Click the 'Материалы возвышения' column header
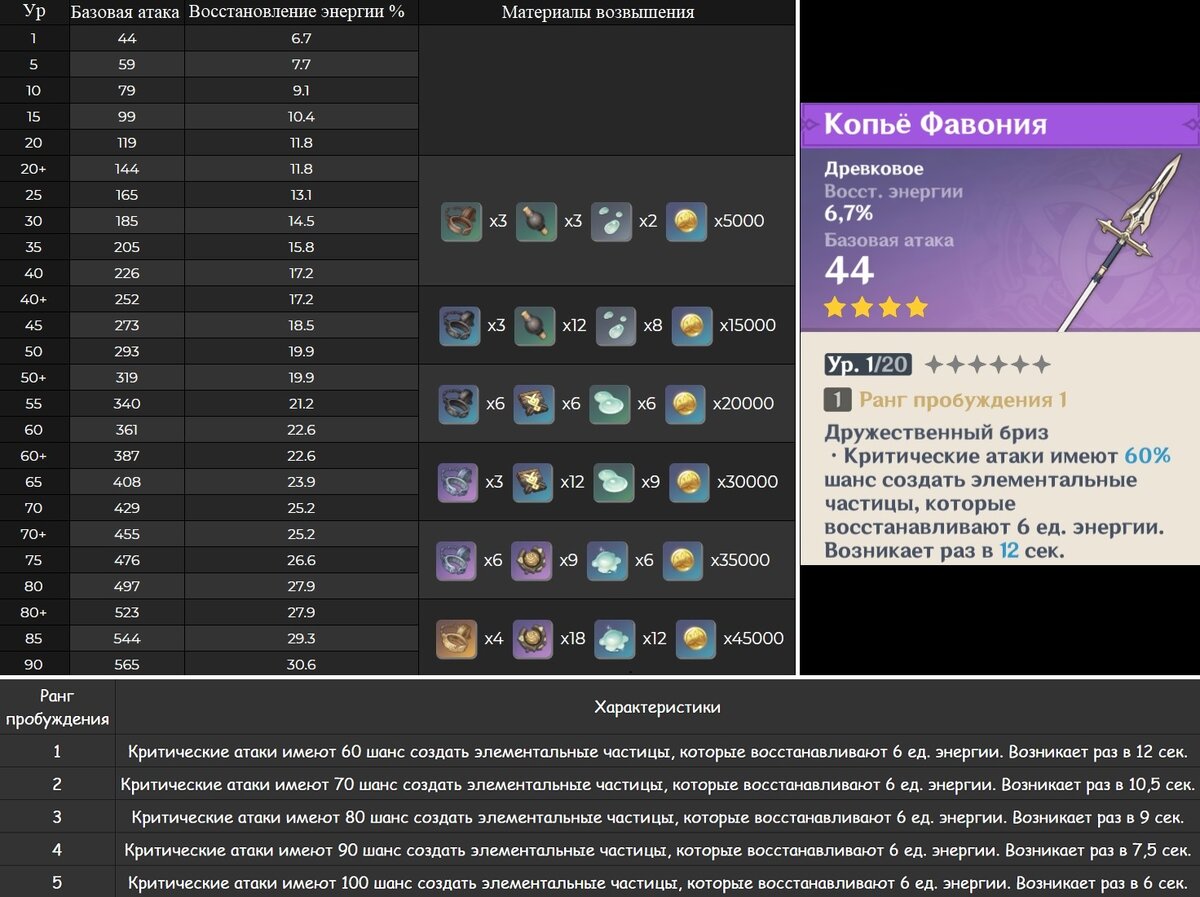 (x=598, y=13)
